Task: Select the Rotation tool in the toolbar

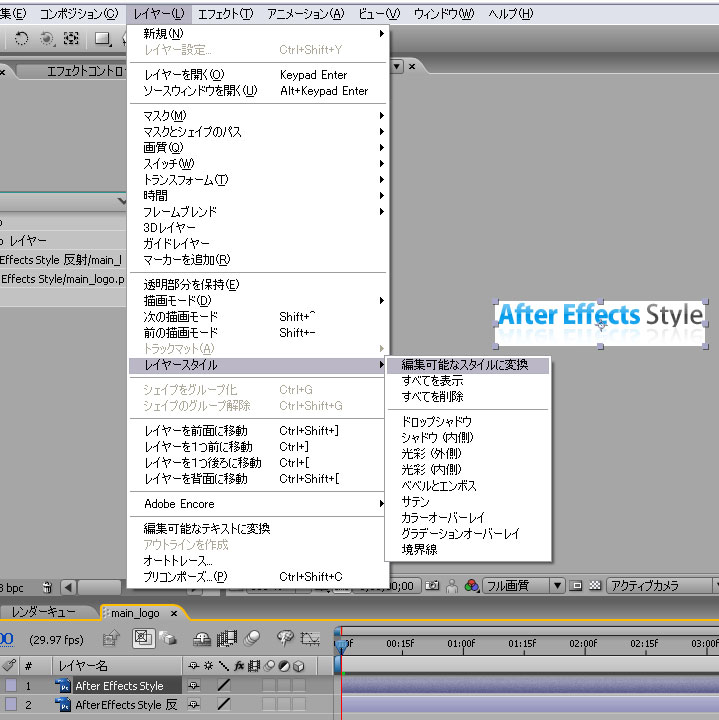Action: tap(21, 38)
